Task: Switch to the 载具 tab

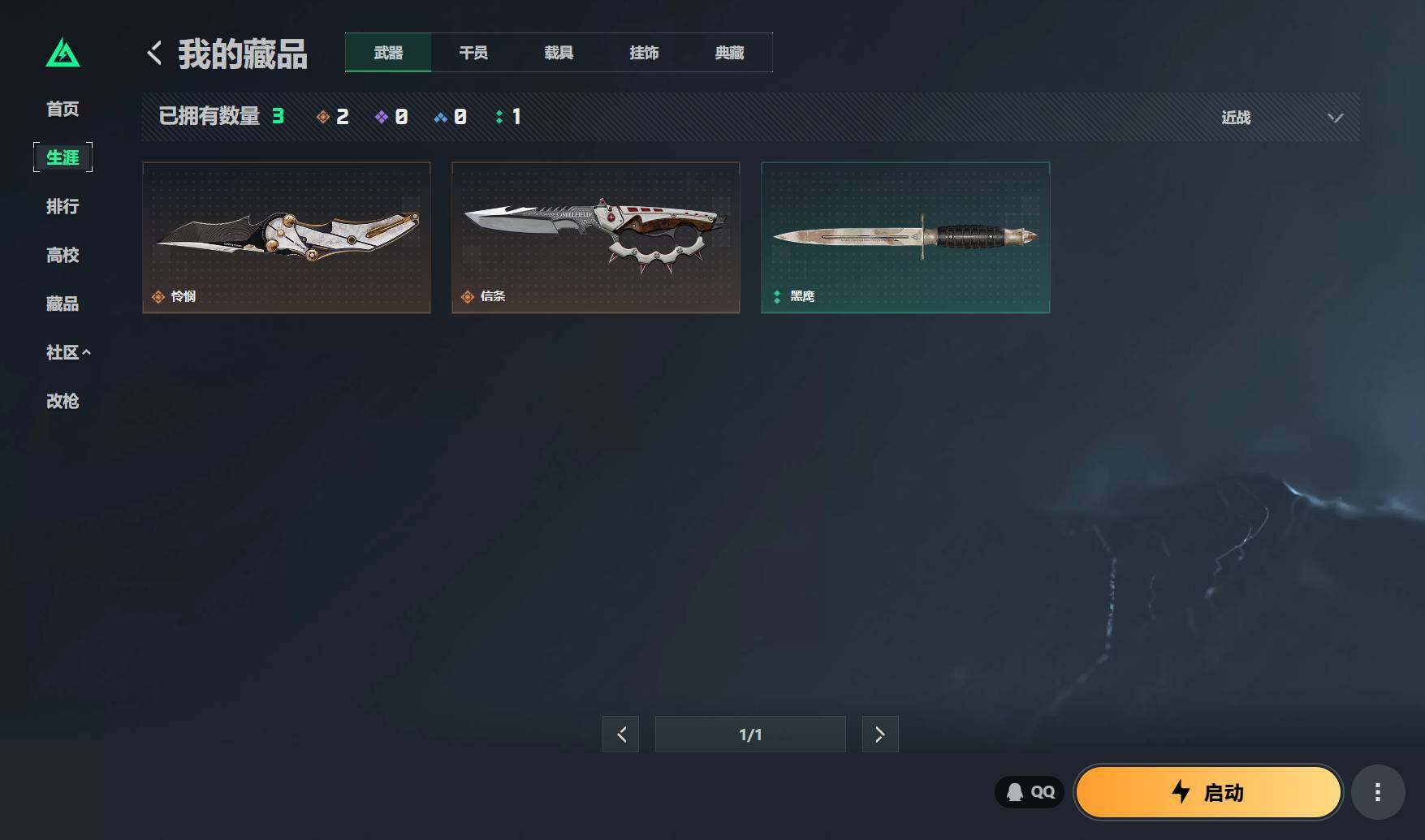Action: 559,53
